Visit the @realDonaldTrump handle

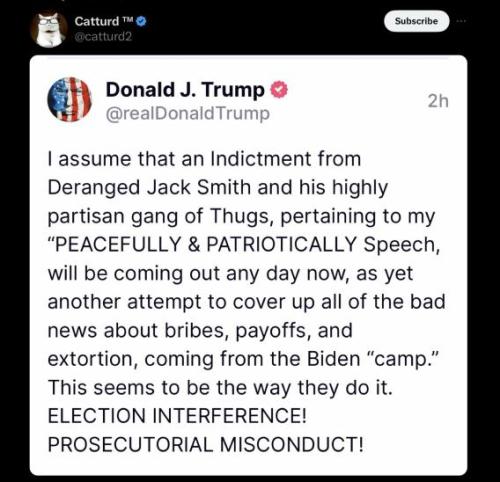[x=188, y=114]
